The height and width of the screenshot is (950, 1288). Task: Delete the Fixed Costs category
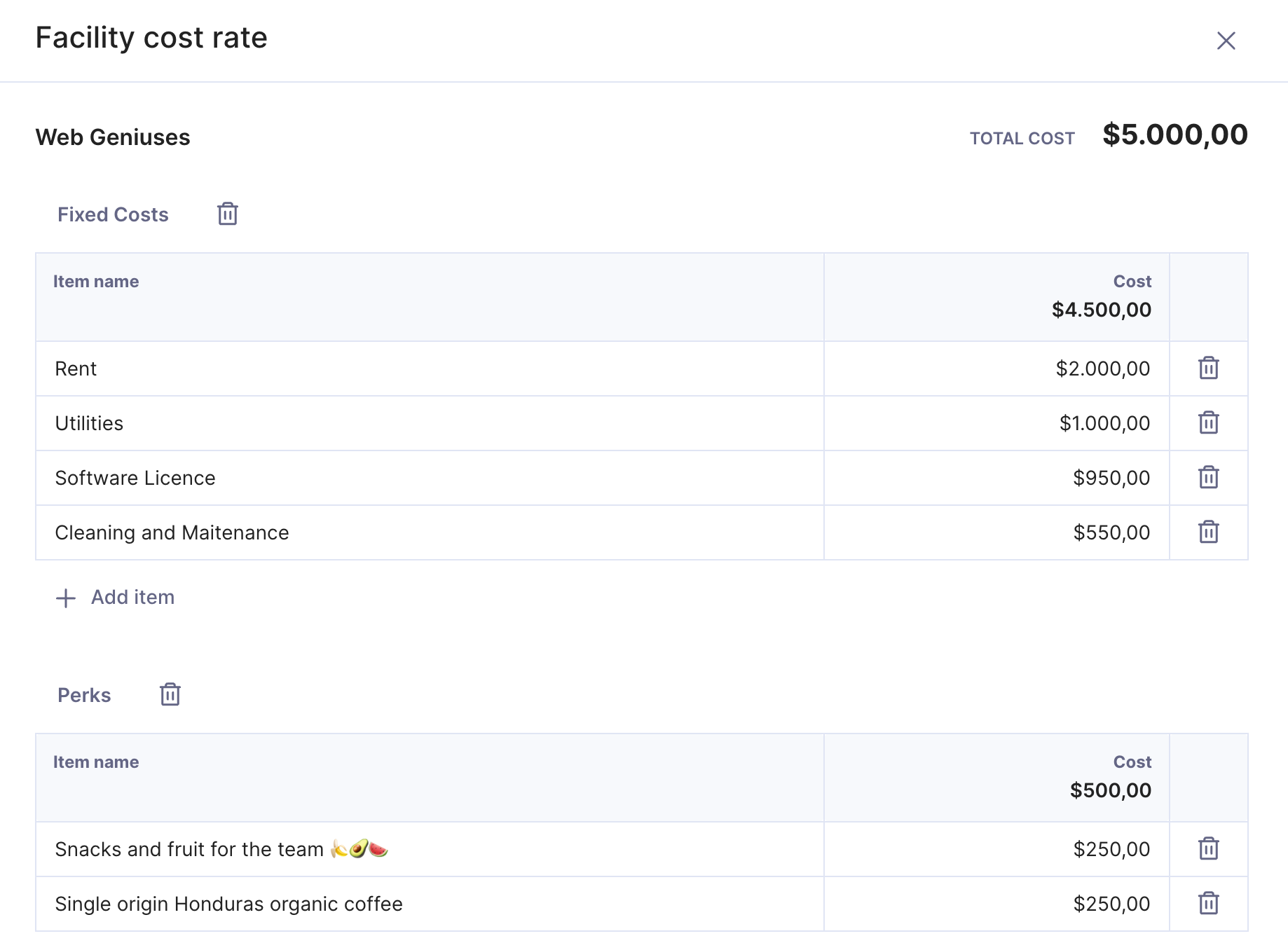pos(228,214)
